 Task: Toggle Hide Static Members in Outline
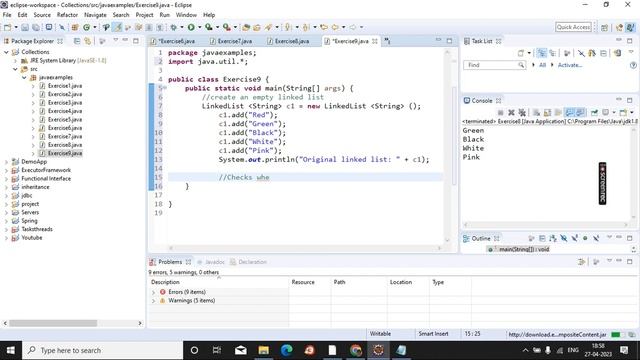point(575,238)
